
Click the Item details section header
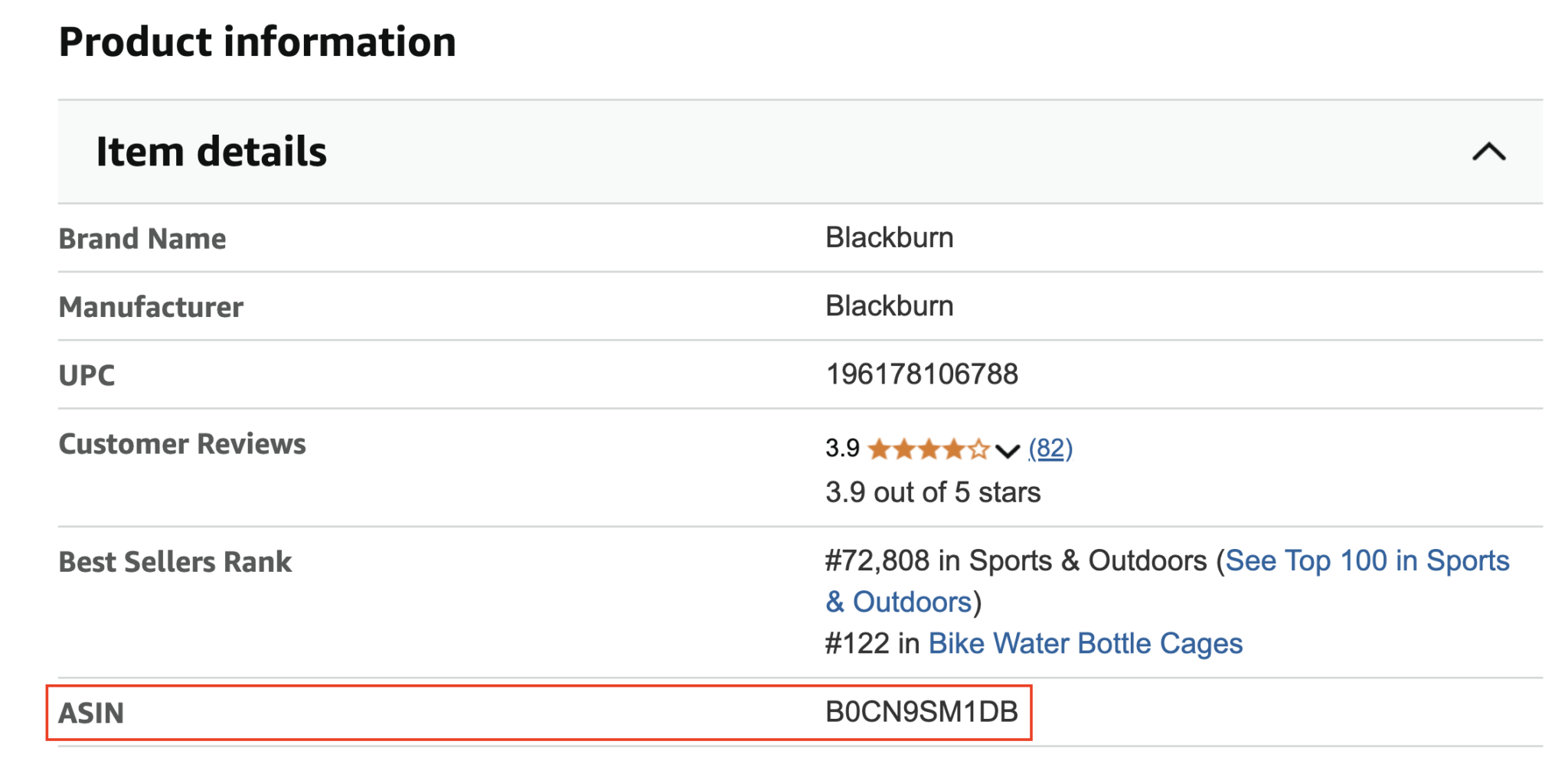(x=213, y=152)
